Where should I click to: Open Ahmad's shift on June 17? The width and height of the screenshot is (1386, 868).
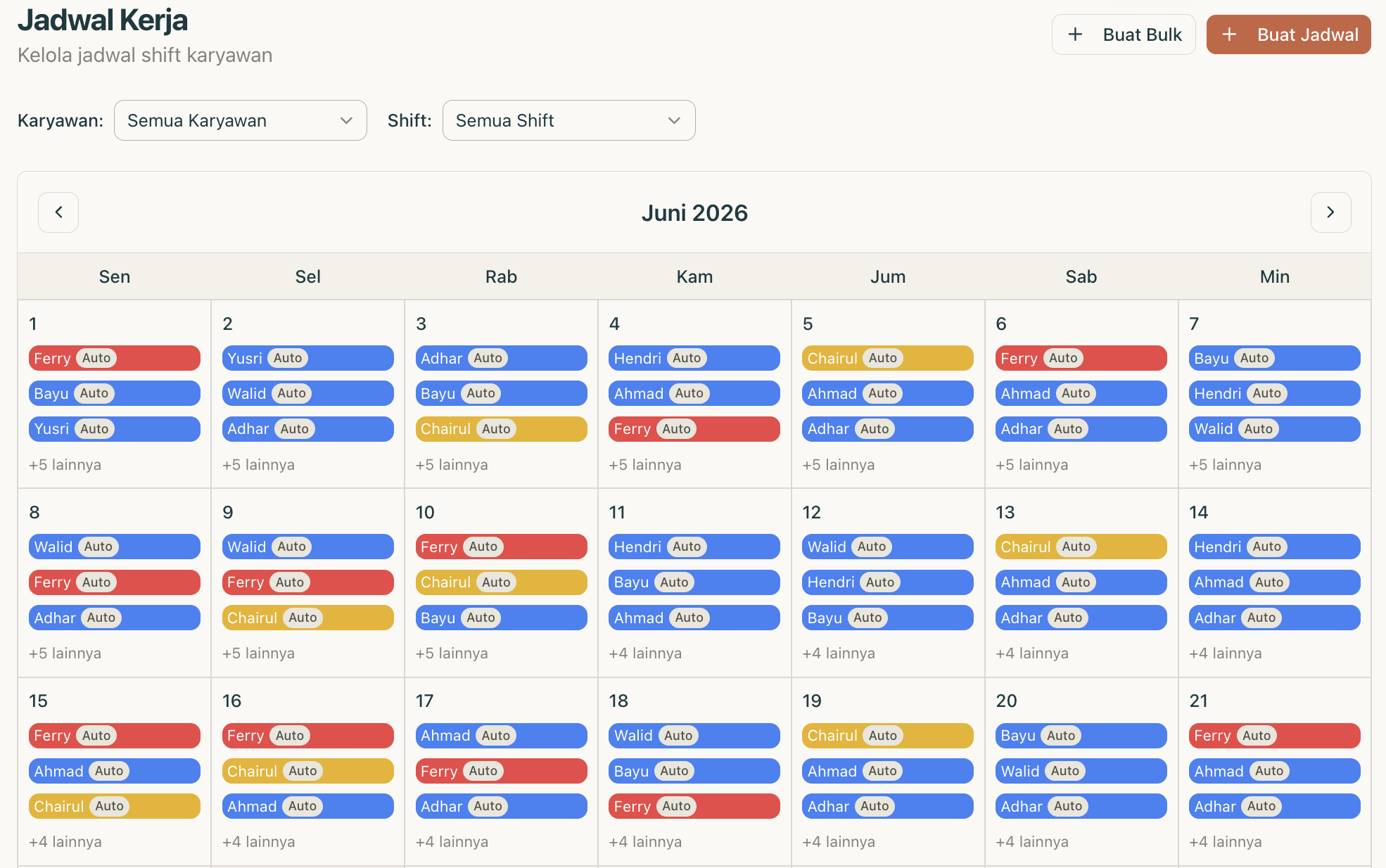(502, 736)
